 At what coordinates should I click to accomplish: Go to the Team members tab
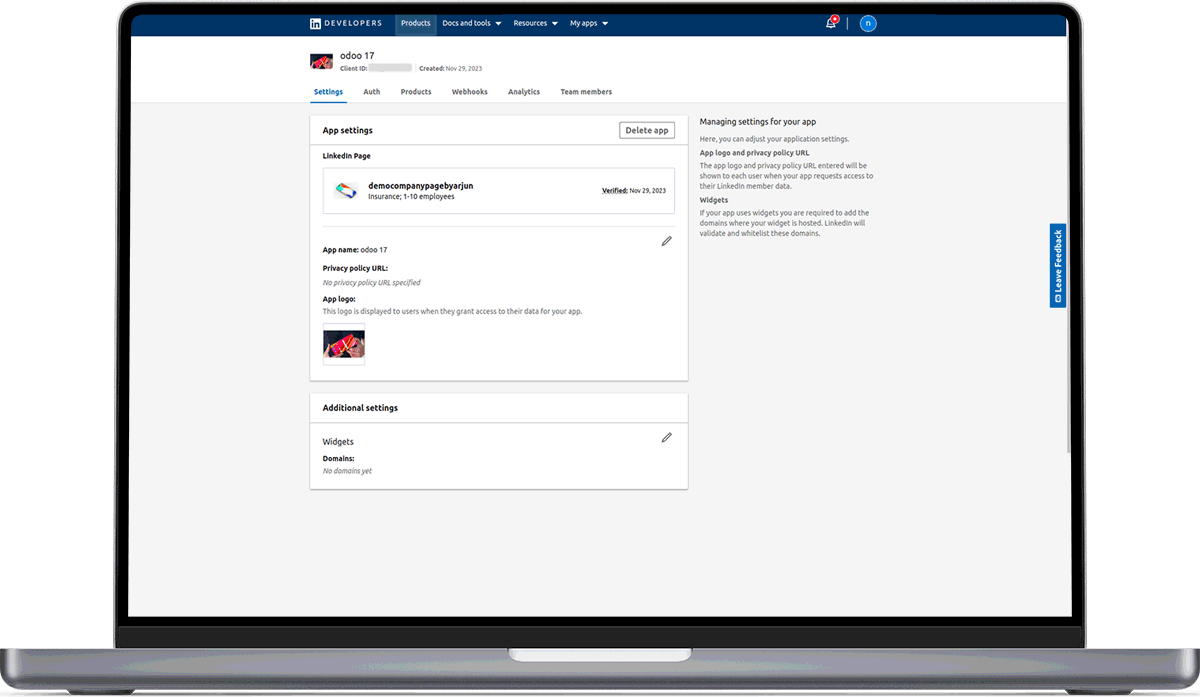pos(586,92)
